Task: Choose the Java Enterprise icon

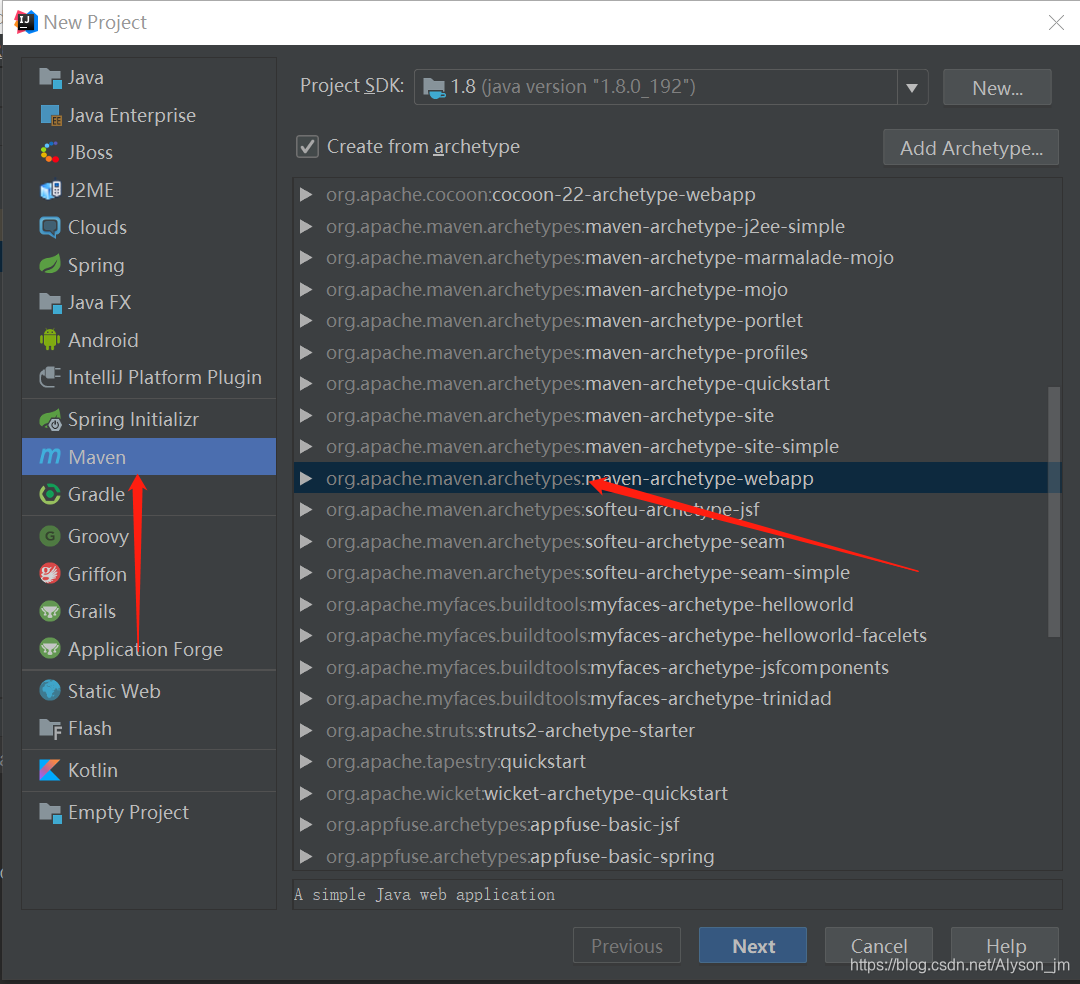Action: 50,116
